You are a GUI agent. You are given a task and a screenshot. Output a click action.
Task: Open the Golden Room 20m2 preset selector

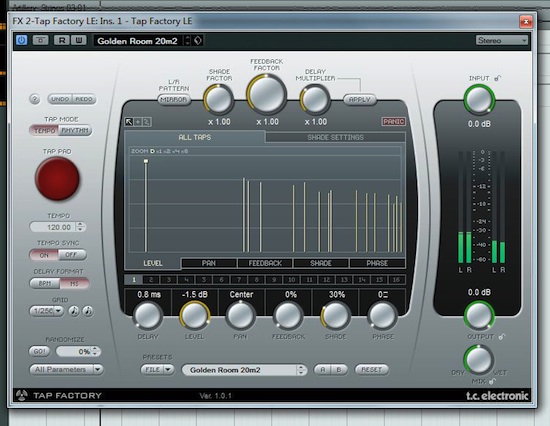click(x=244, y=370)
